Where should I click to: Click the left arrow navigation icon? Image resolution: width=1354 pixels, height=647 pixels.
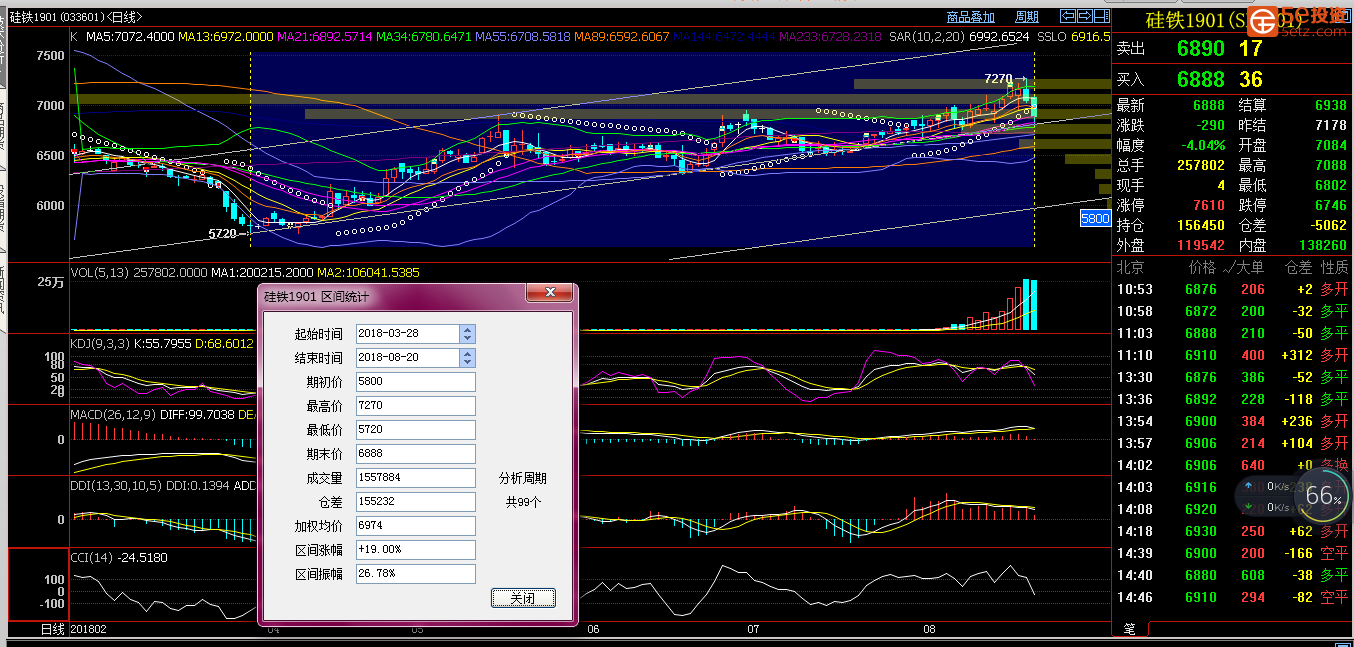click(x=1067, y=16)
